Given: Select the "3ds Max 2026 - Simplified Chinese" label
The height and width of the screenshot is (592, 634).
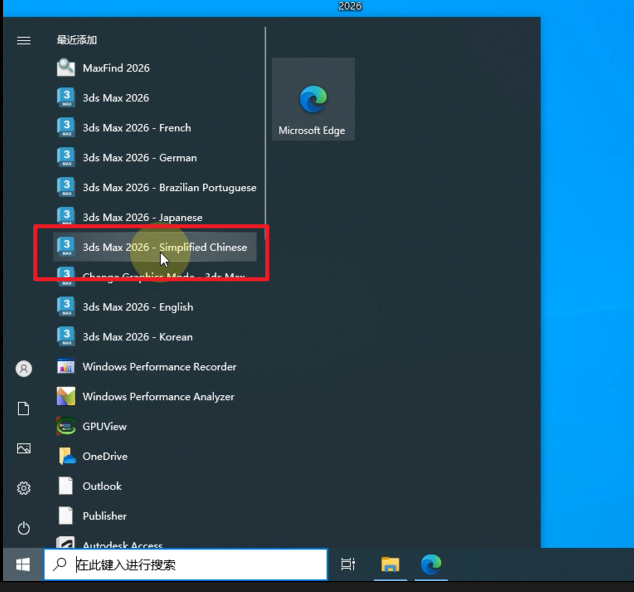Looking at the screenshot, I should [x=165, y=247].
